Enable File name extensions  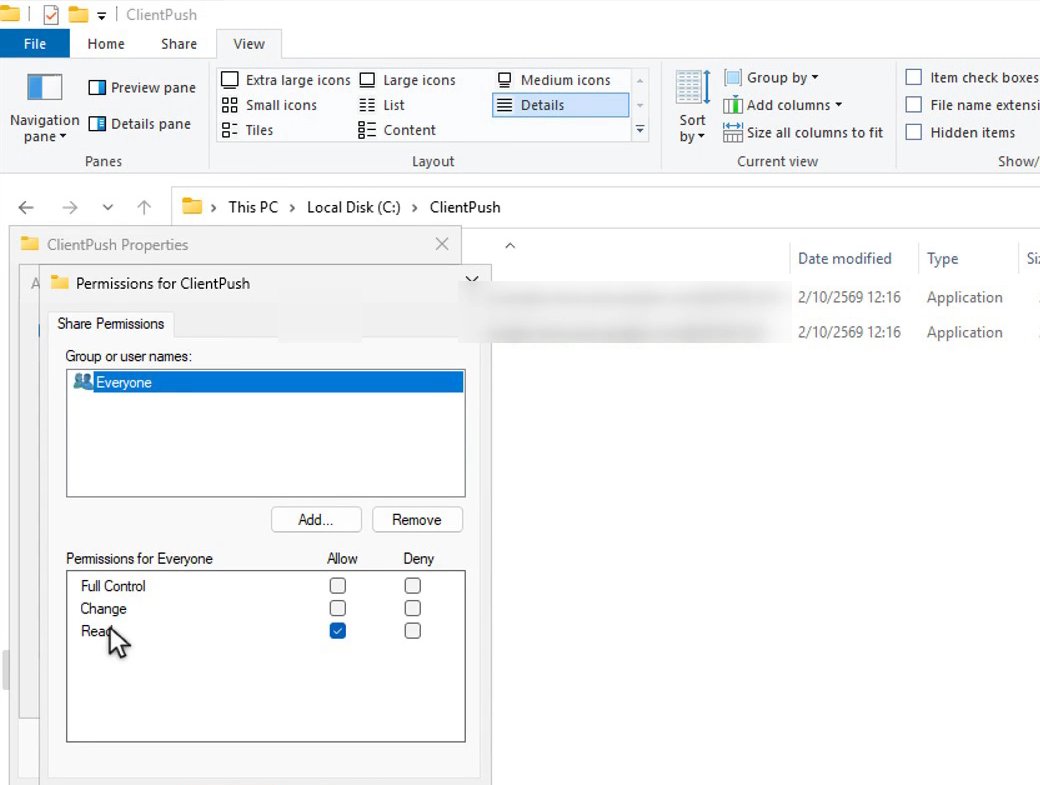coord(914,105)
